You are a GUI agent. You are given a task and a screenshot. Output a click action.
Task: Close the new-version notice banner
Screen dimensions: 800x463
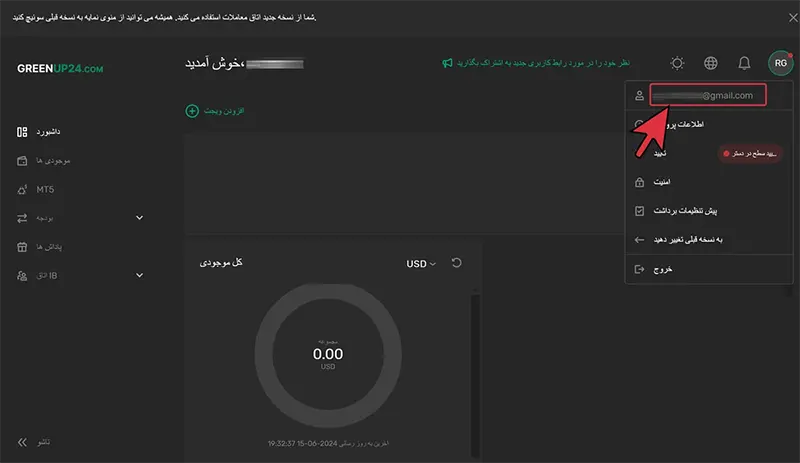click(793, 18)
